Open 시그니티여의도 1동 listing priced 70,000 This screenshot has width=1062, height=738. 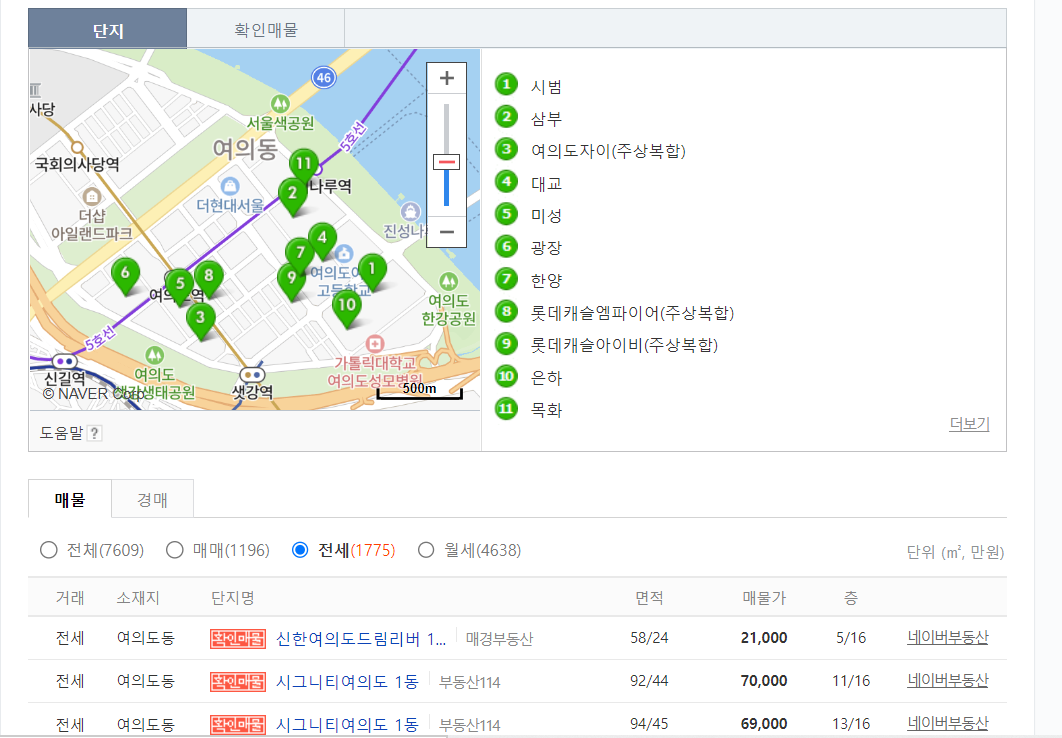[347, 682]
